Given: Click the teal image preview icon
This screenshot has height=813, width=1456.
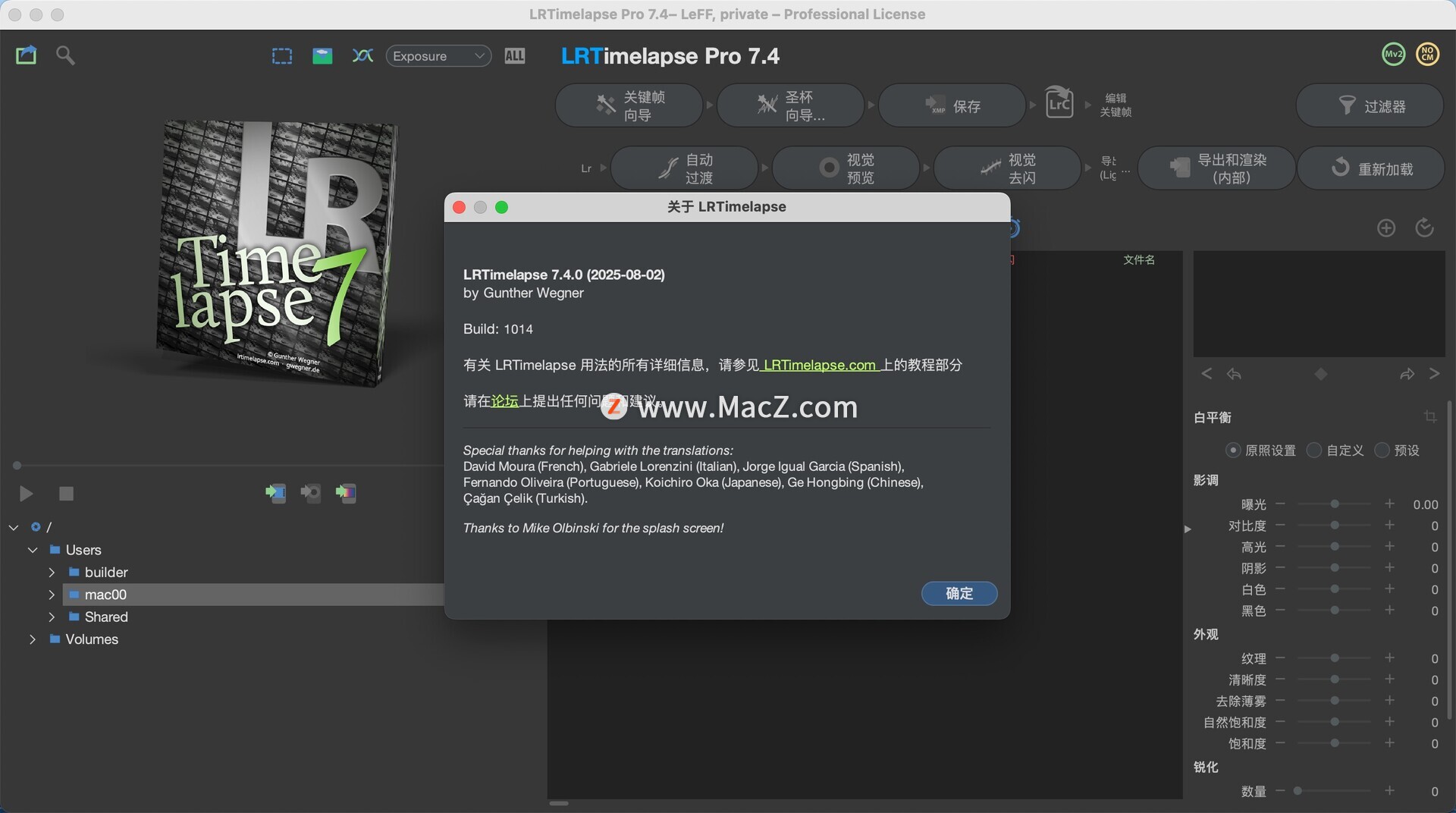Looking at the screenshot, I should 322,56.
